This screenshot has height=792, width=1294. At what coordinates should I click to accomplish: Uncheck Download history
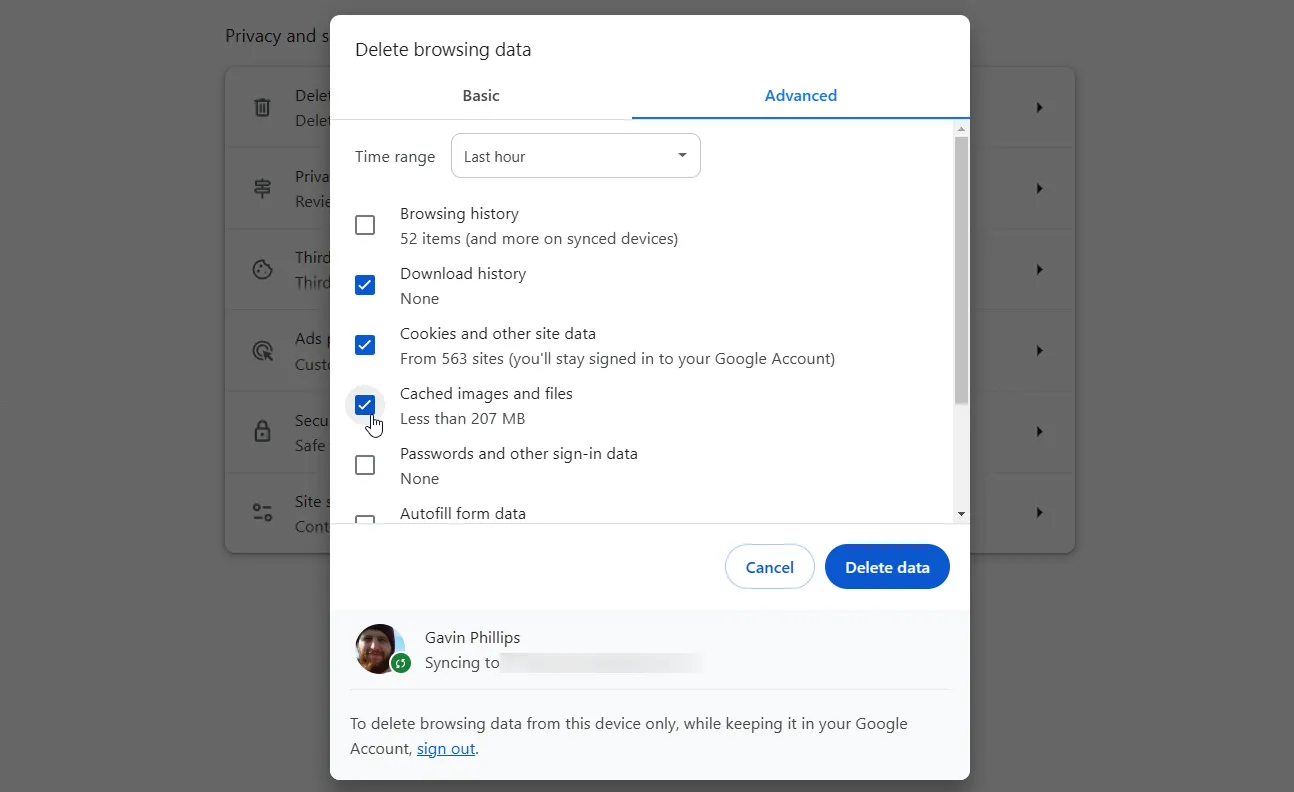click(x=365, y=285)
